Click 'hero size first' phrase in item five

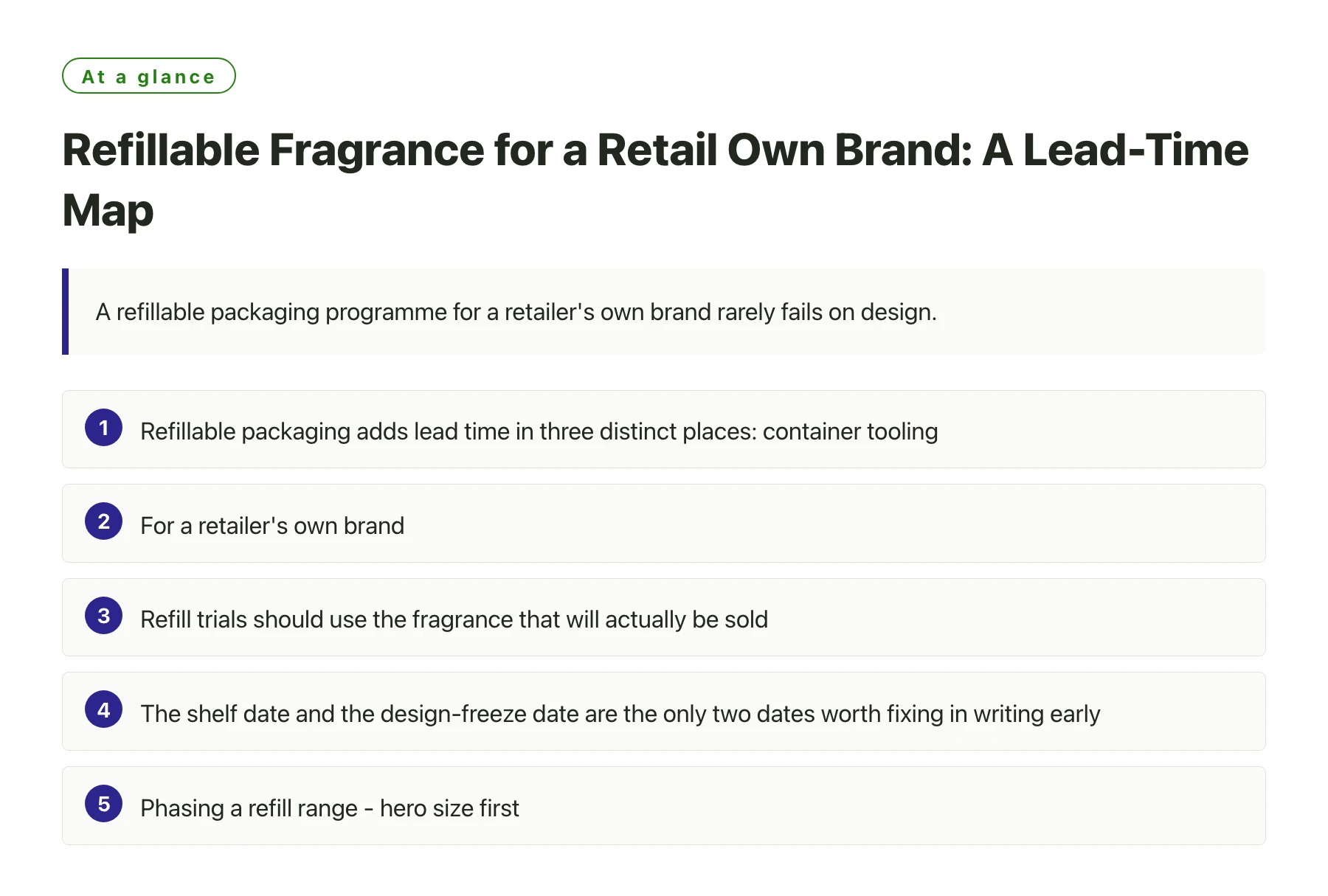(449, 808)
